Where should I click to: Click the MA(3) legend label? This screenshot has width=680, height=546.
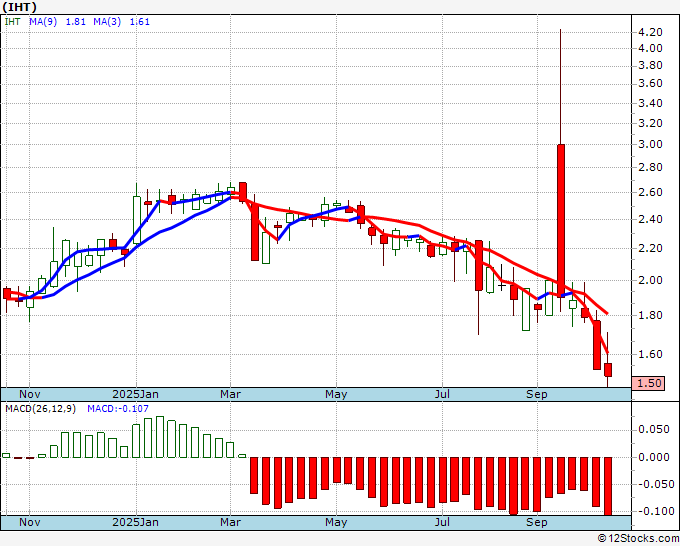107,21
